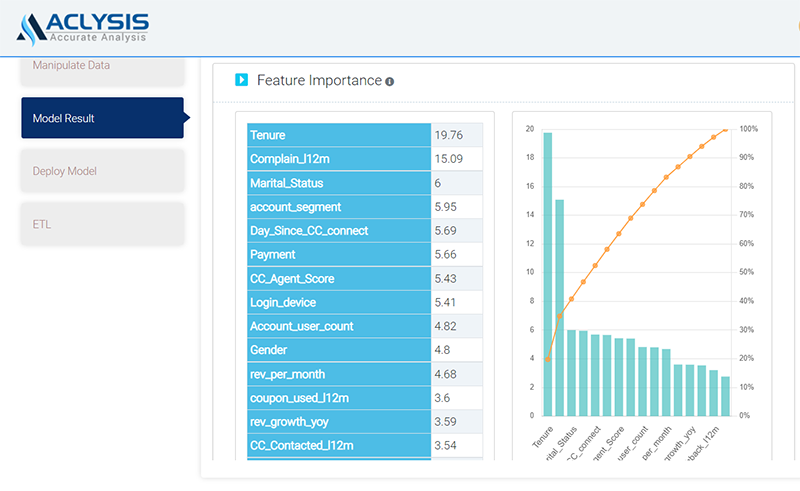
Task: Click the Feature Importance play icon
Action: 241,80
